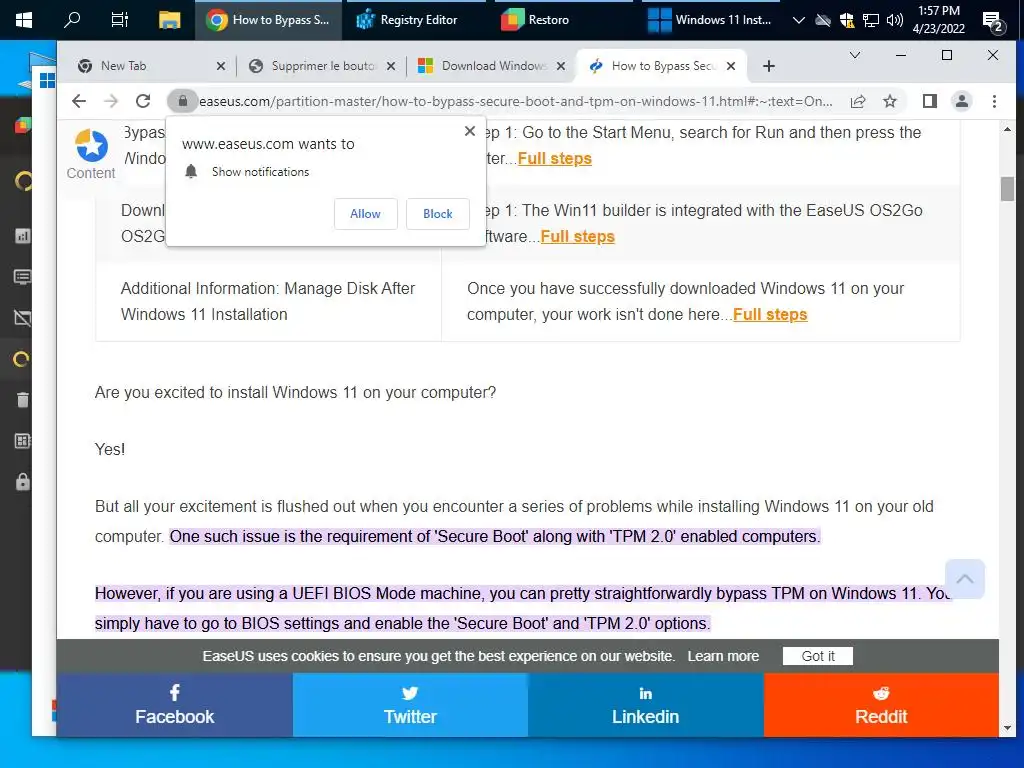The image size is (1024, 768).
Task: Open the Windows Start menu
Action: (24, 20)
